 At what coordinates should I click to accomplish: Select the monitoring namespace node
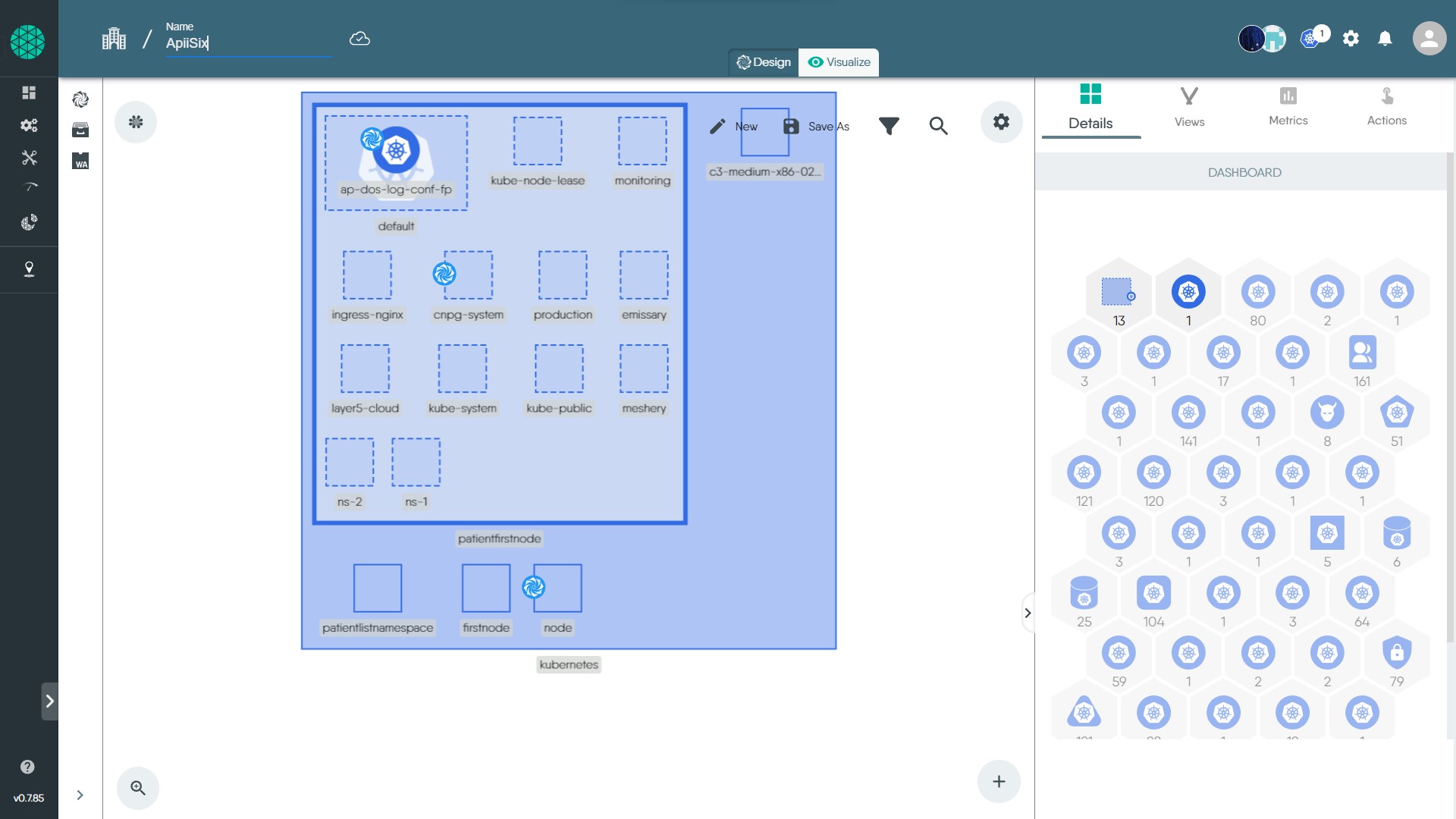[642, 141]
